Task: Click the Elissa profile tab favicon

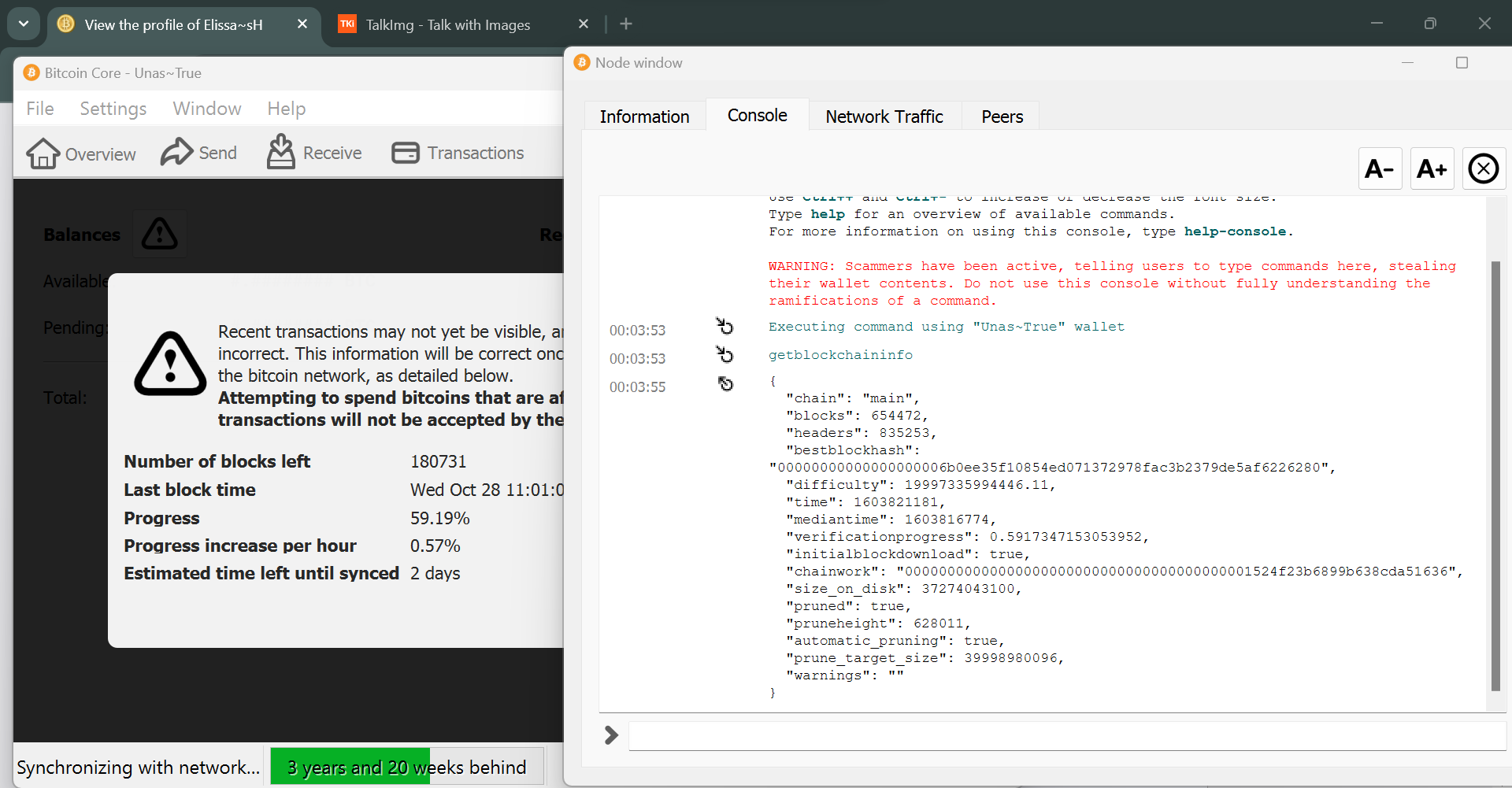Action: click(66, 24)
